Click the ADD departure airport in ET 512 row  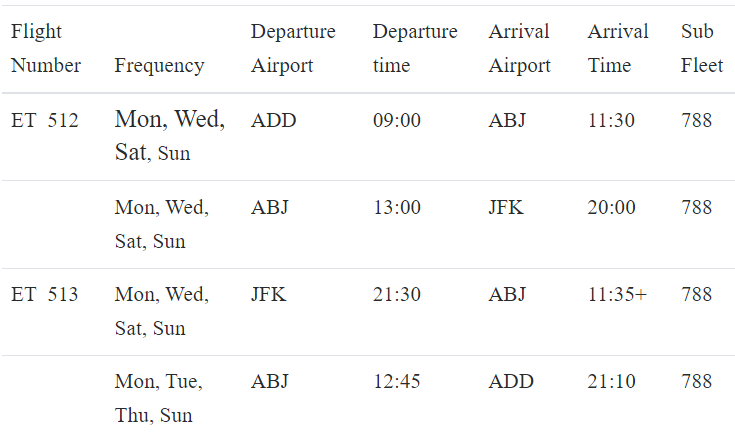(273, 121)
